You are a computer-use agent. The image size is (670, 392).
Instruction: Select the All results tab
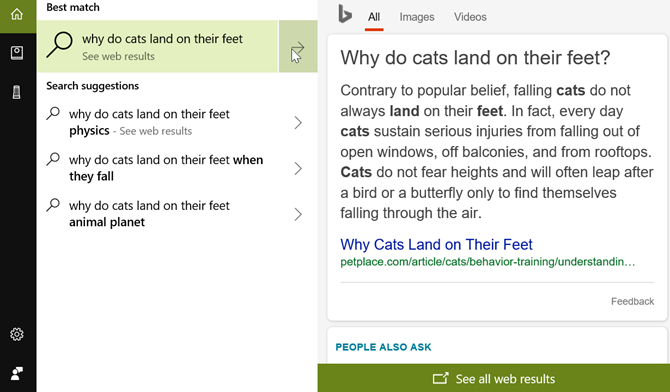point(374,17)
